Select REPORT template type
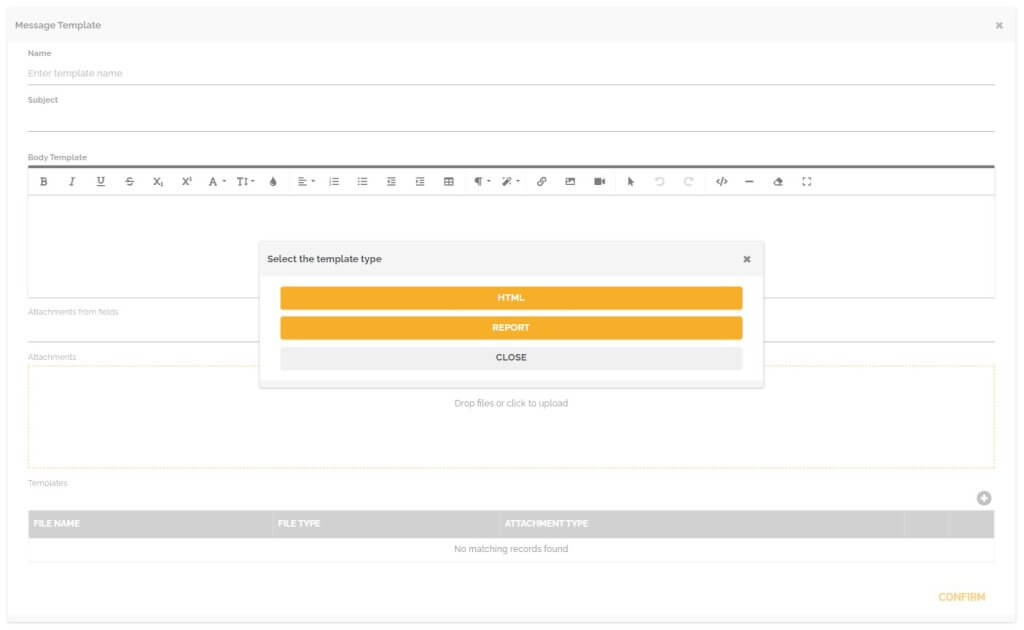Screen dimensions: 1024x630 pyautogui.click(x=511, y=327)
